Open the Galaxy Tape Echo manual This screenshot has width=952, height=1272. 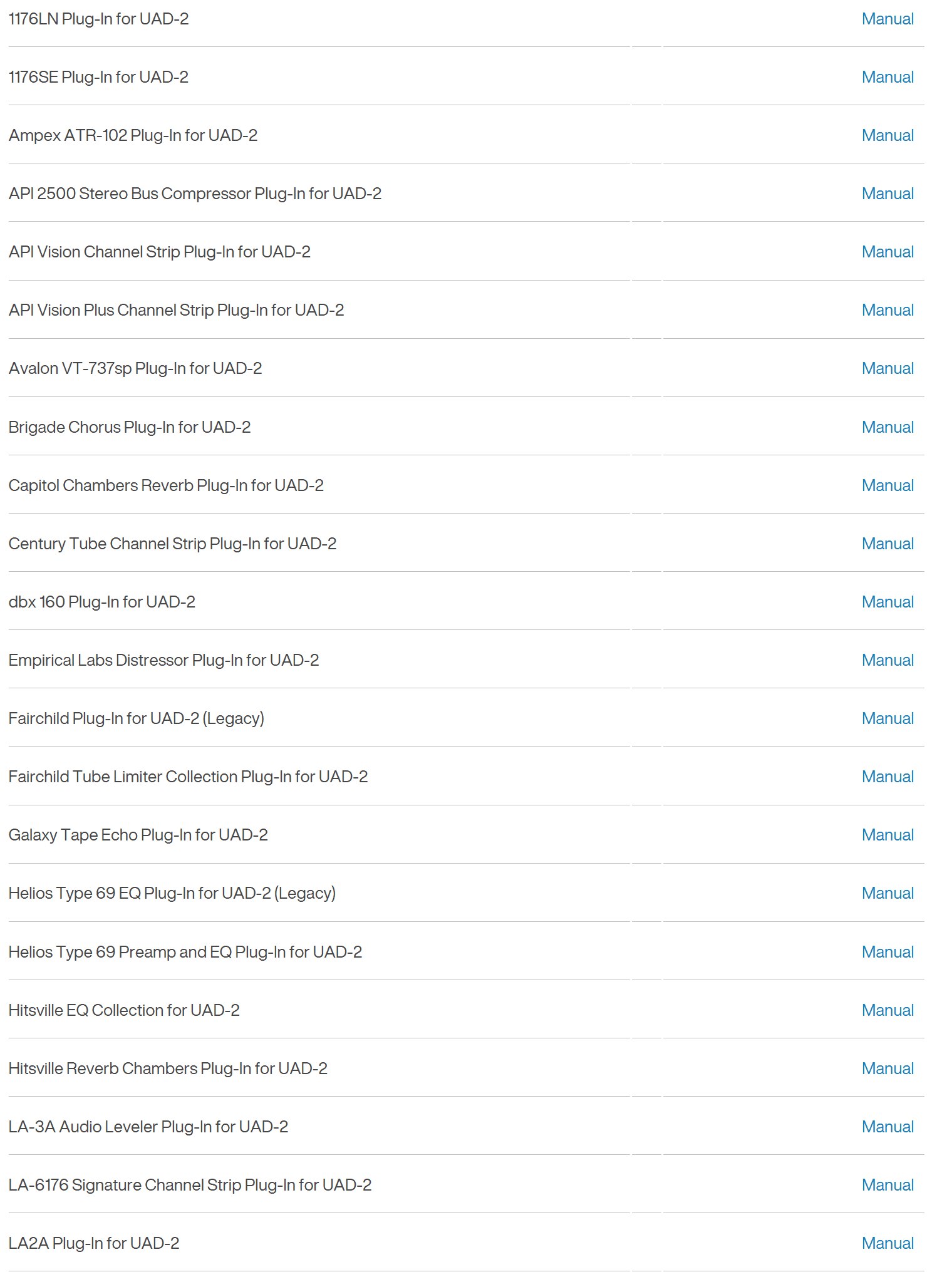[x=887, y=835]
